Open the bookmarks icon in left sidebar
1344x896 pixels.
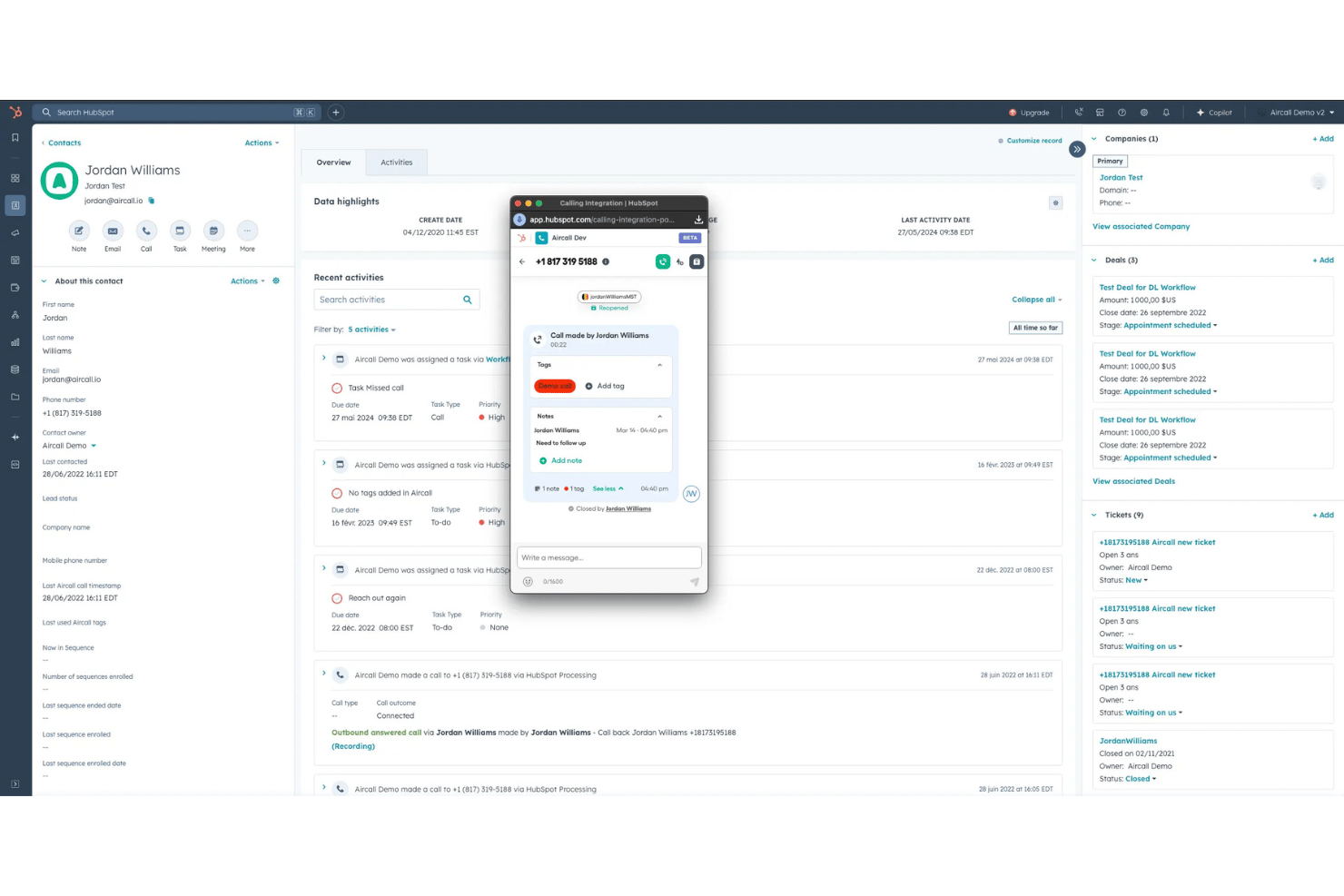point(15,138)
